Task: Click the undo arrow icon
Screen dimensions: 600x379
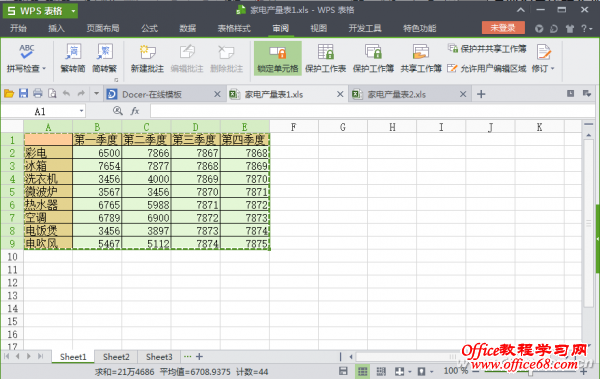Action: 66,93
